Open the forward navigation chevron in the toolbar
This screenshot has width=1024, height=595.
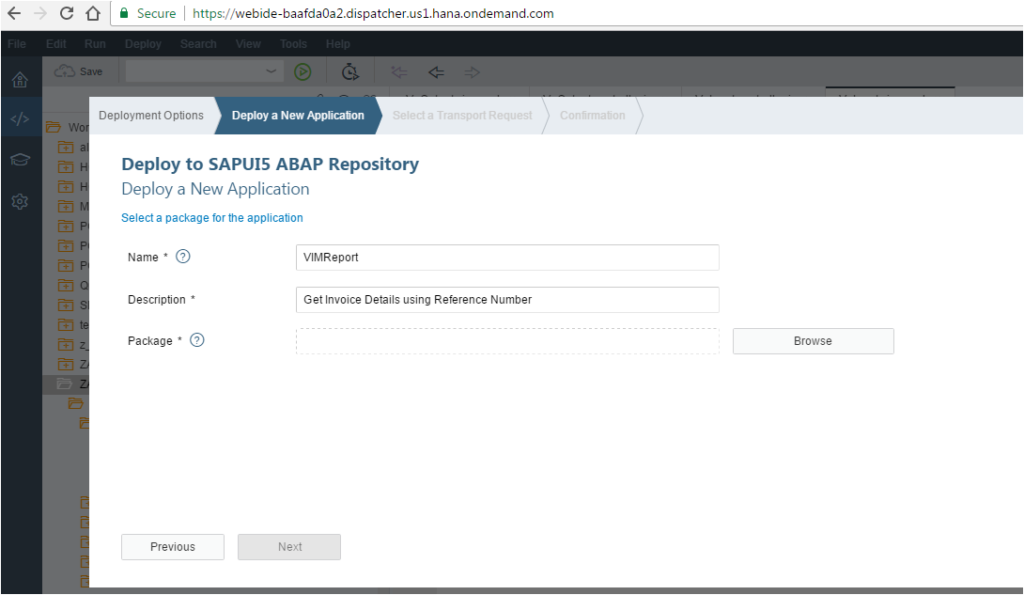point(471,71)
